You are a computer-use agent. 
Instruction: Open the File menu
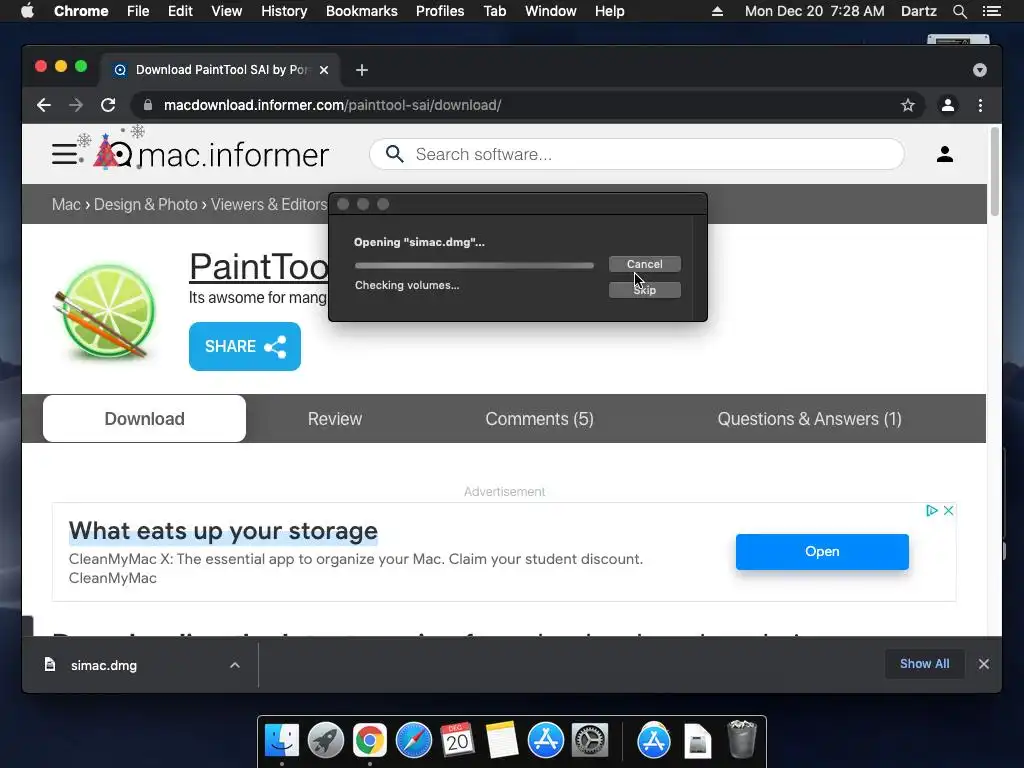point(138,11)
